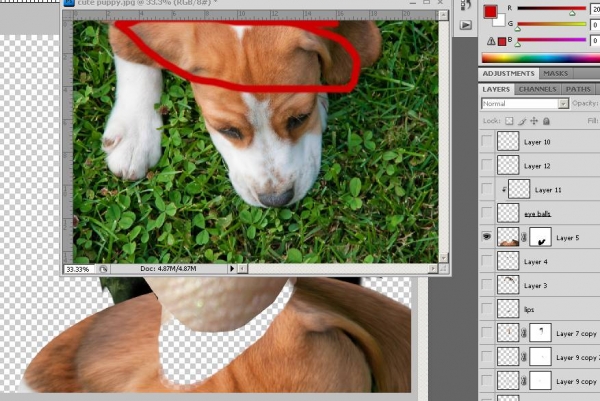Image resolution: width=600 pixels, height=401 pixels.
Task: Click the 33.33% zoom field
Action: coord(78,269)
